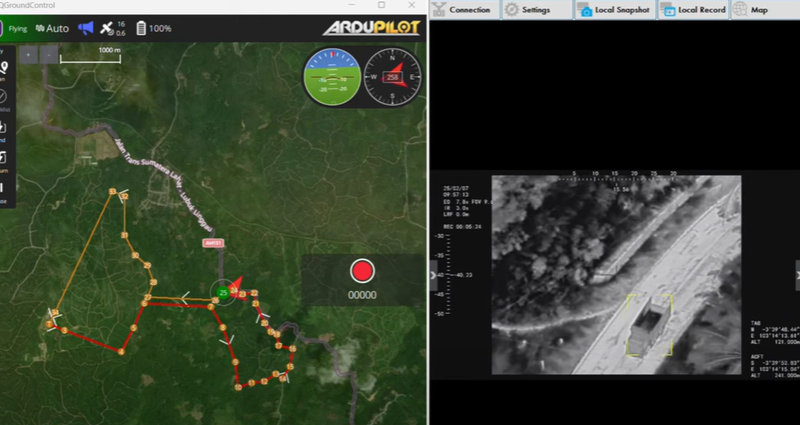Image resolution: width=800 pixels, height=425 pixels.
Task: Expand panel using video left-edge arrow
Action: coord(433,274)
